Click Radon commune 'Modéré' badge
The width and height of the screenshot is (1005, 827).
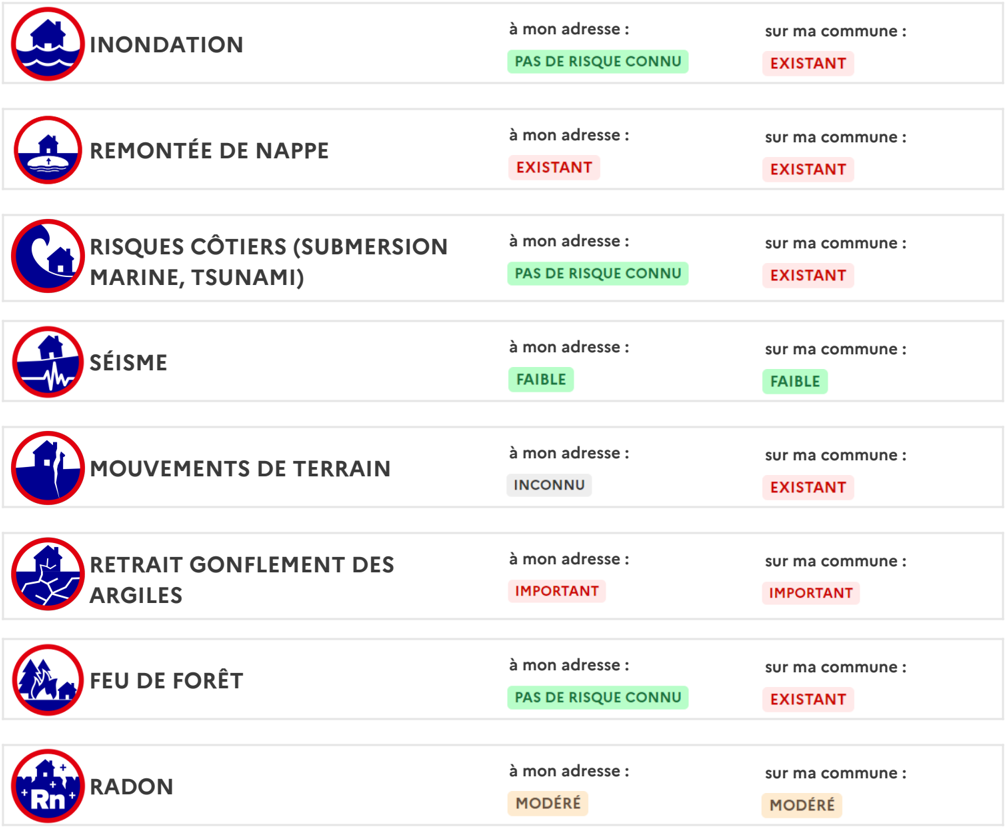[802, 806]
